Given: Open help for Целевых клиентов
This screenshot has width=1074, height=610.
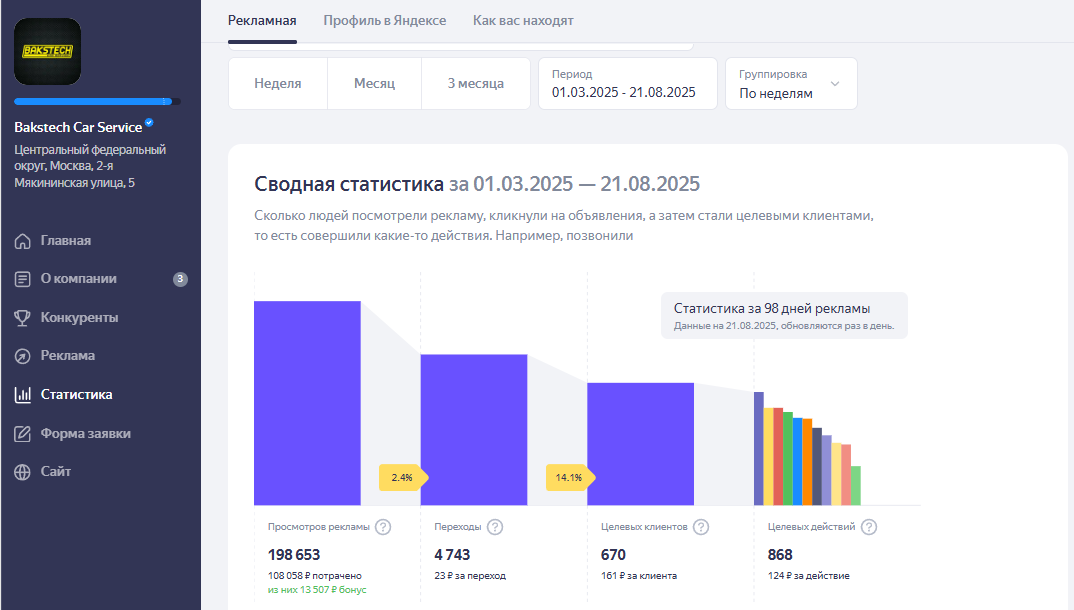Looking at the screenshot, I should (701, 527).
